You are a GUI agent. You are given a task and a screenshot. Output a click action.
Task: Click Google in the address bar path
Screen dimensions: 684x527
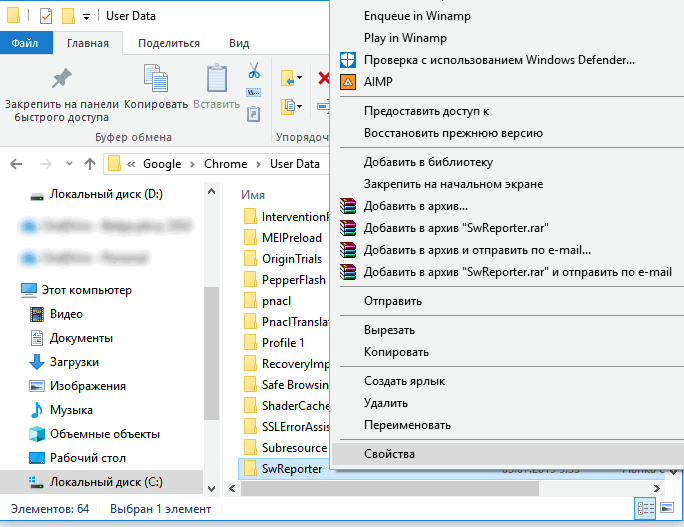pyautogui.click(x=162, y=164)
